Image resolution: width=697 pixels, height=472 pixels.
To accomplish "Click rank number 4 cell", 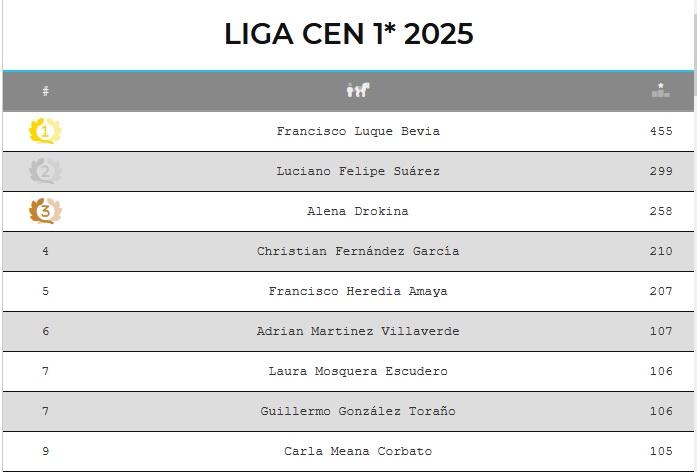I will coord(45,251).
